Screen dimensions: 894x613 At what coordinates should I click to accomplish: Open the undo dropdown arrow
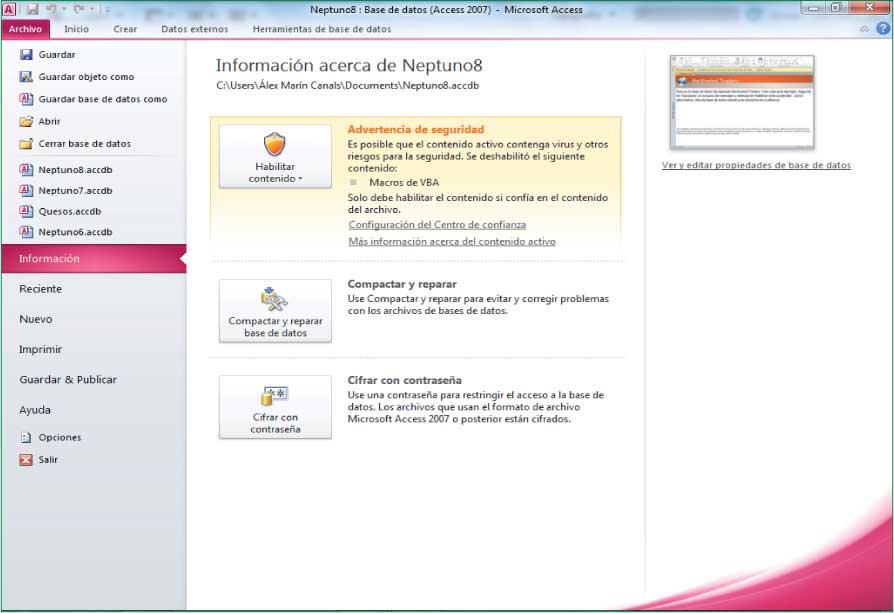pos(64,9)
